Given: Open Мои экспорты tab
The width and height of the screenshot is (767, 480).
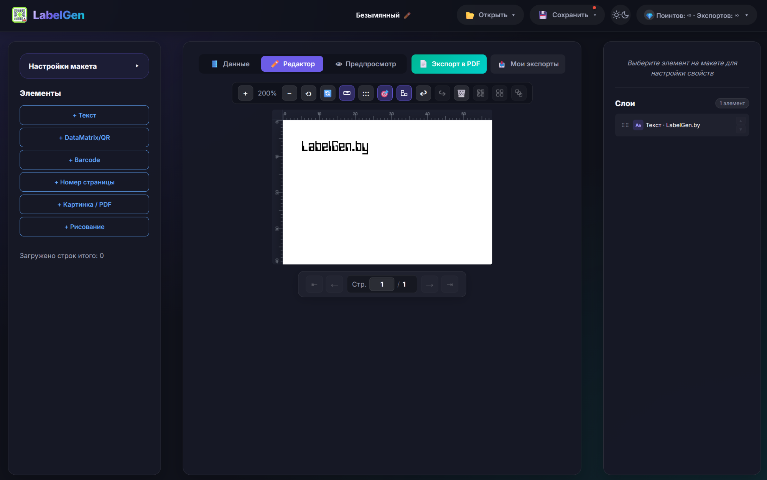Looking at the screenshot, I should (528, 64).
